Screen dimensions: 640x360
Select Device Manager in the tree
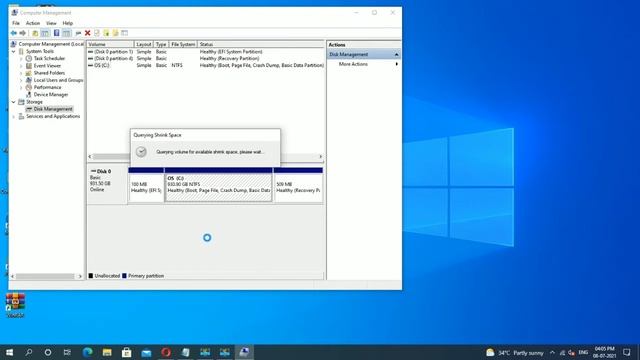tap(51, 95)
